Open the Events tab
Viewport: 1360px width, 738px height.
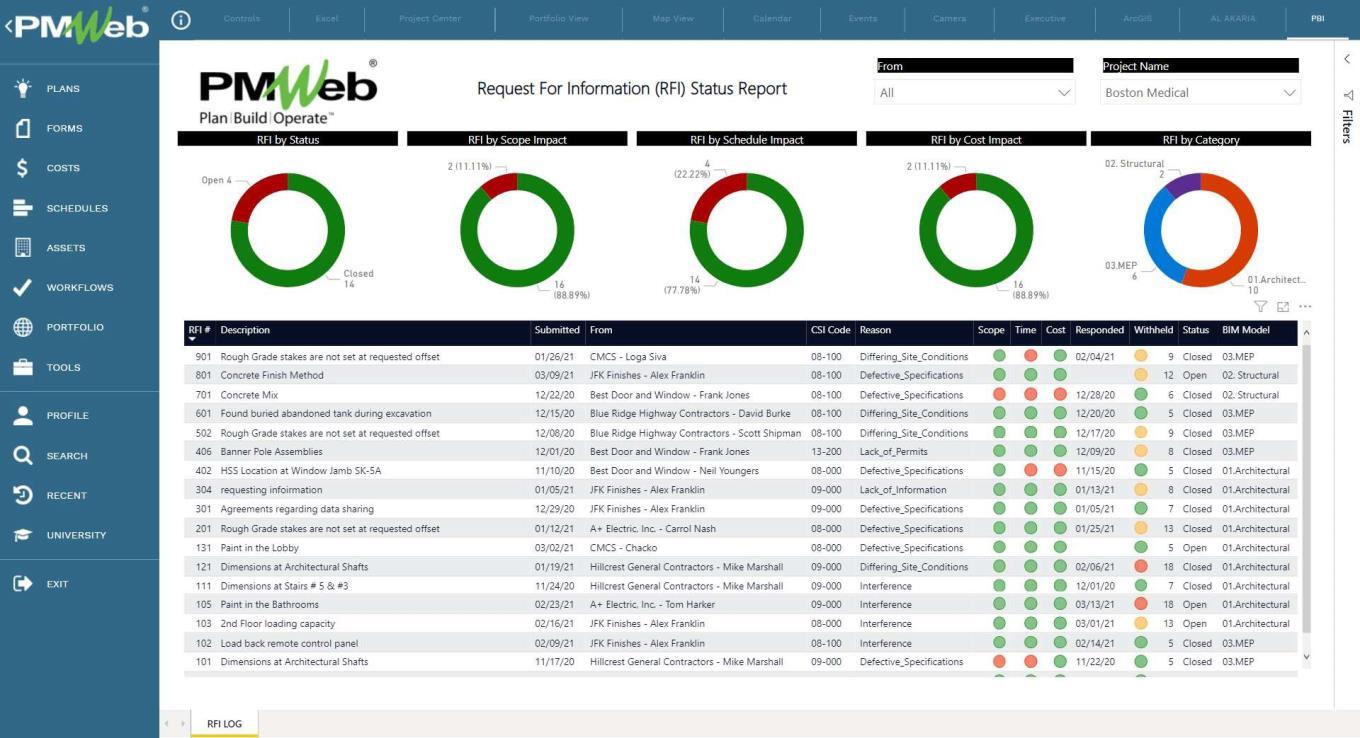(863, 19)
